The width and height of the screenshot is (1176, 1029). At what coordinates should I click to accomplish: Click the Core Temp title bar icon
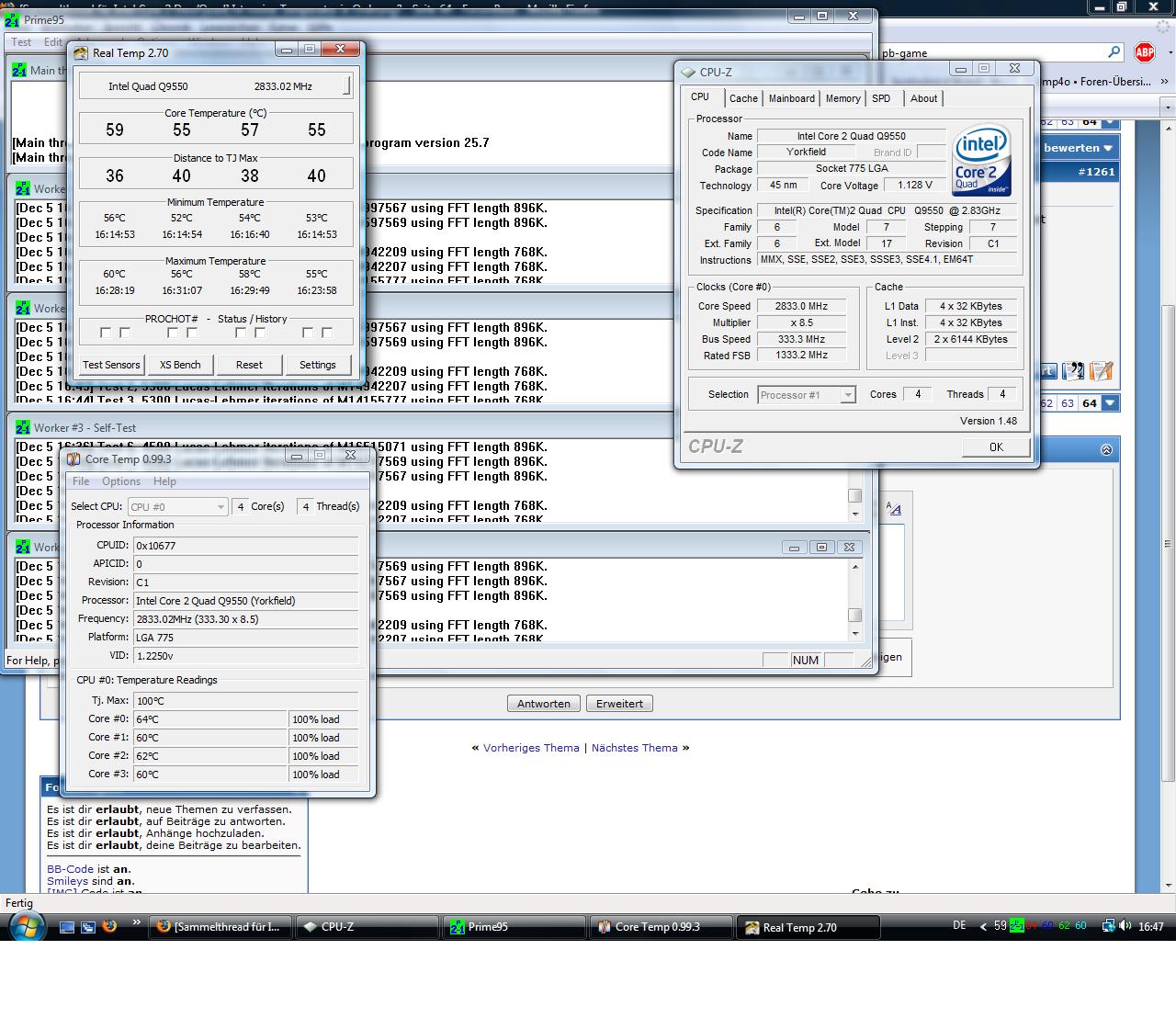[x=75, y=458]
